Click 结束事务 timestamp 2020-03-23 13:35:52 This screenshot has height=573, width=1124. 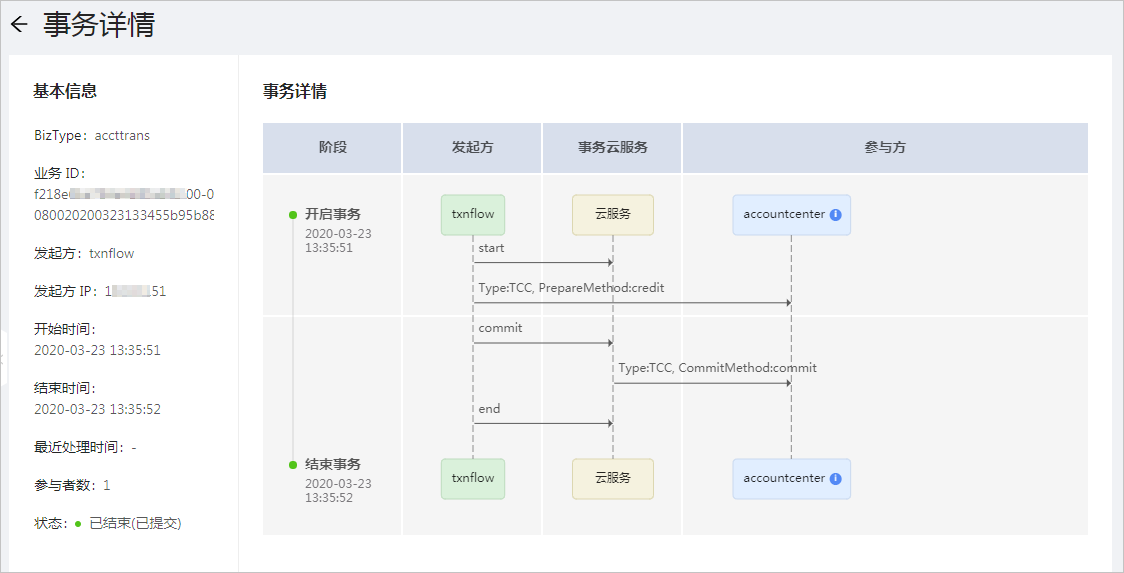click(338, 491)
